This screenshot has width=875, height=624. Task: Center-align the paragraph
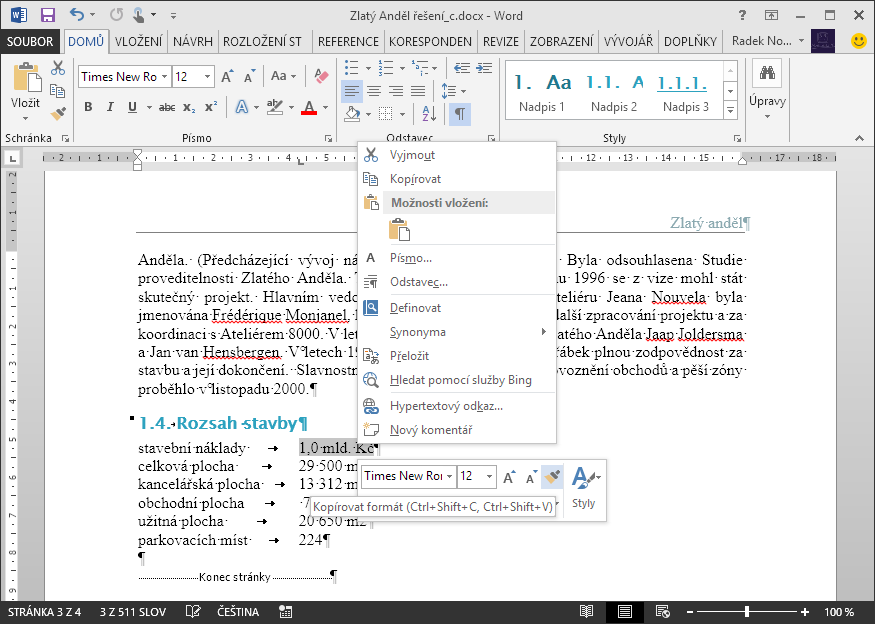[x=374, y=91]
